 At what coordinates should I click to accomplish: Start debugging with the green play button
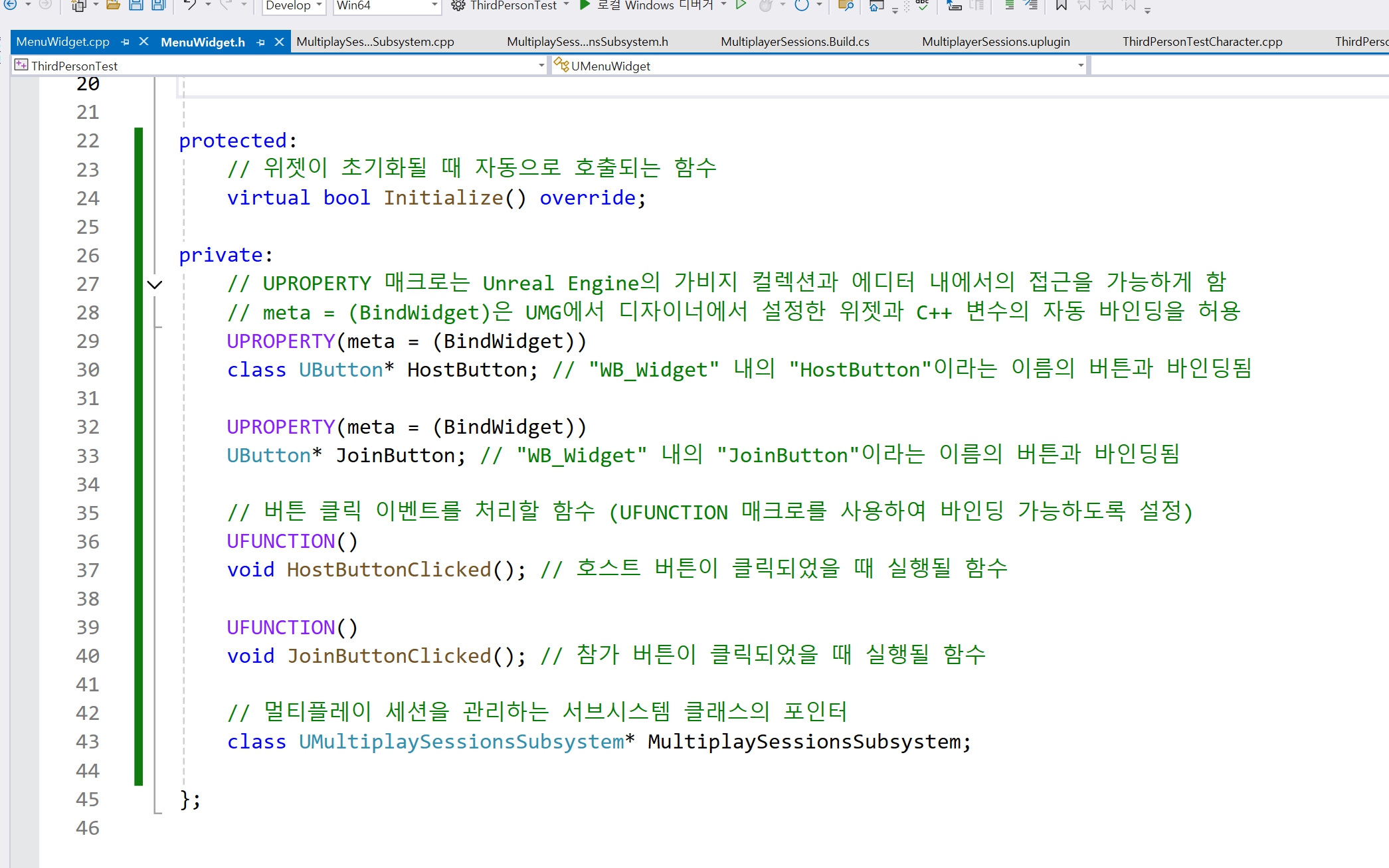click(x=585, y=5)
